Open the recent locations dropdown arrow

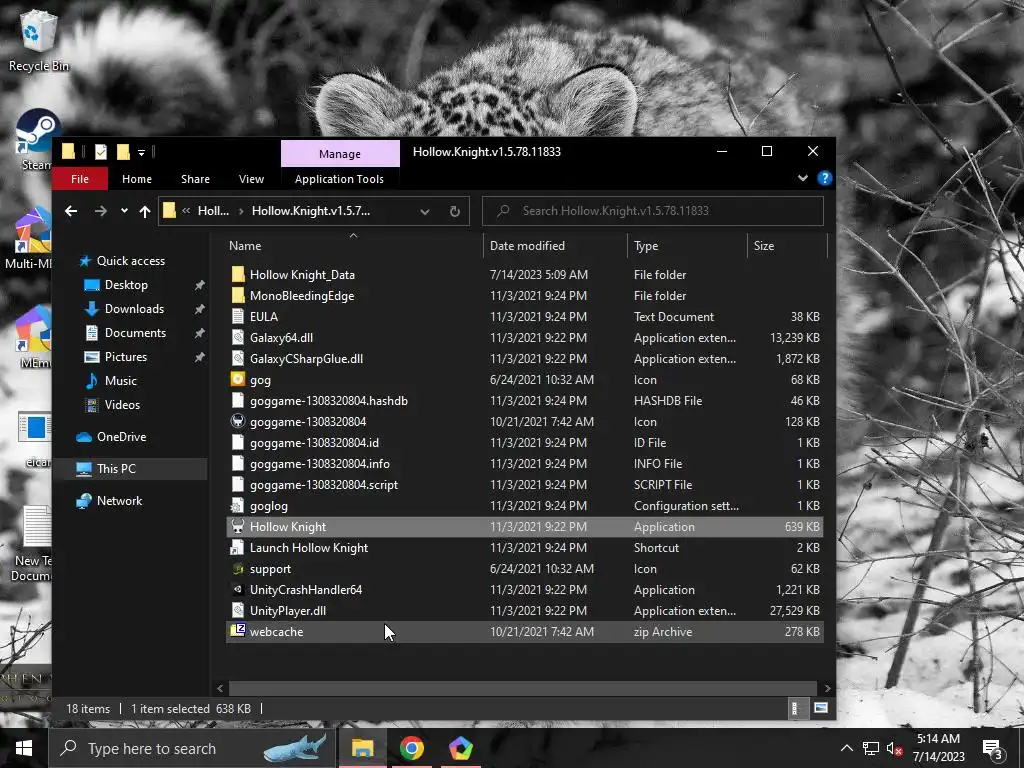tap(124, 211)
